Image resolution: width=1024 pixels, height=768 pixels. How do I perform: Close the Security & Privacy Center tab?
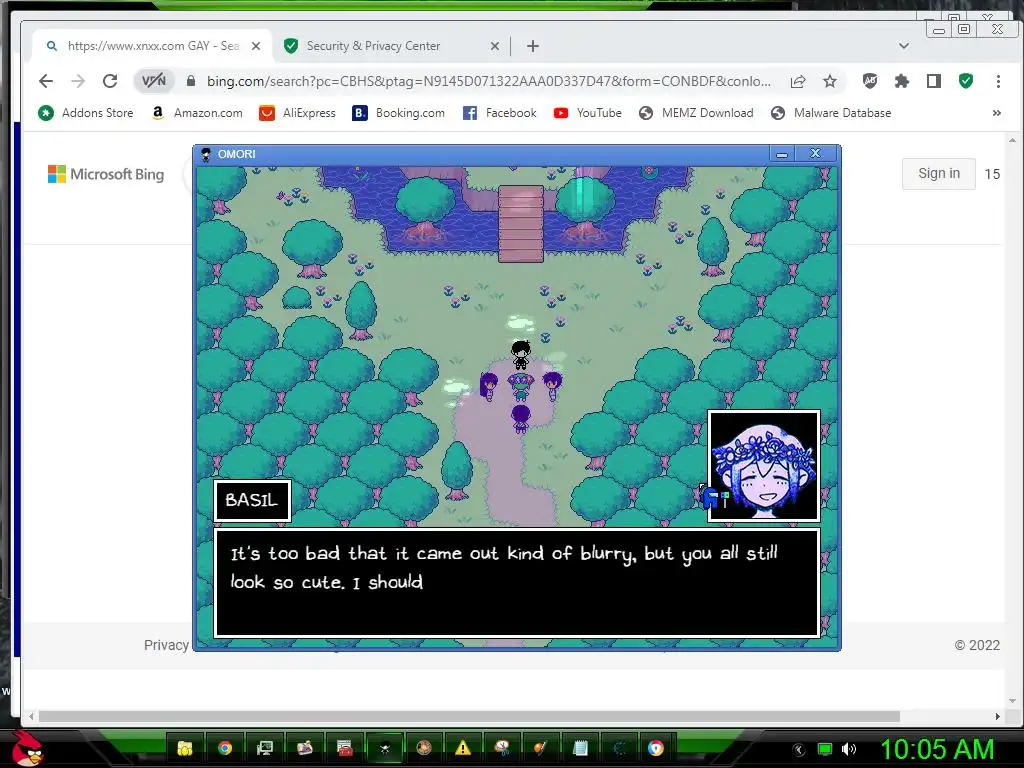click(x=494, y=46)
